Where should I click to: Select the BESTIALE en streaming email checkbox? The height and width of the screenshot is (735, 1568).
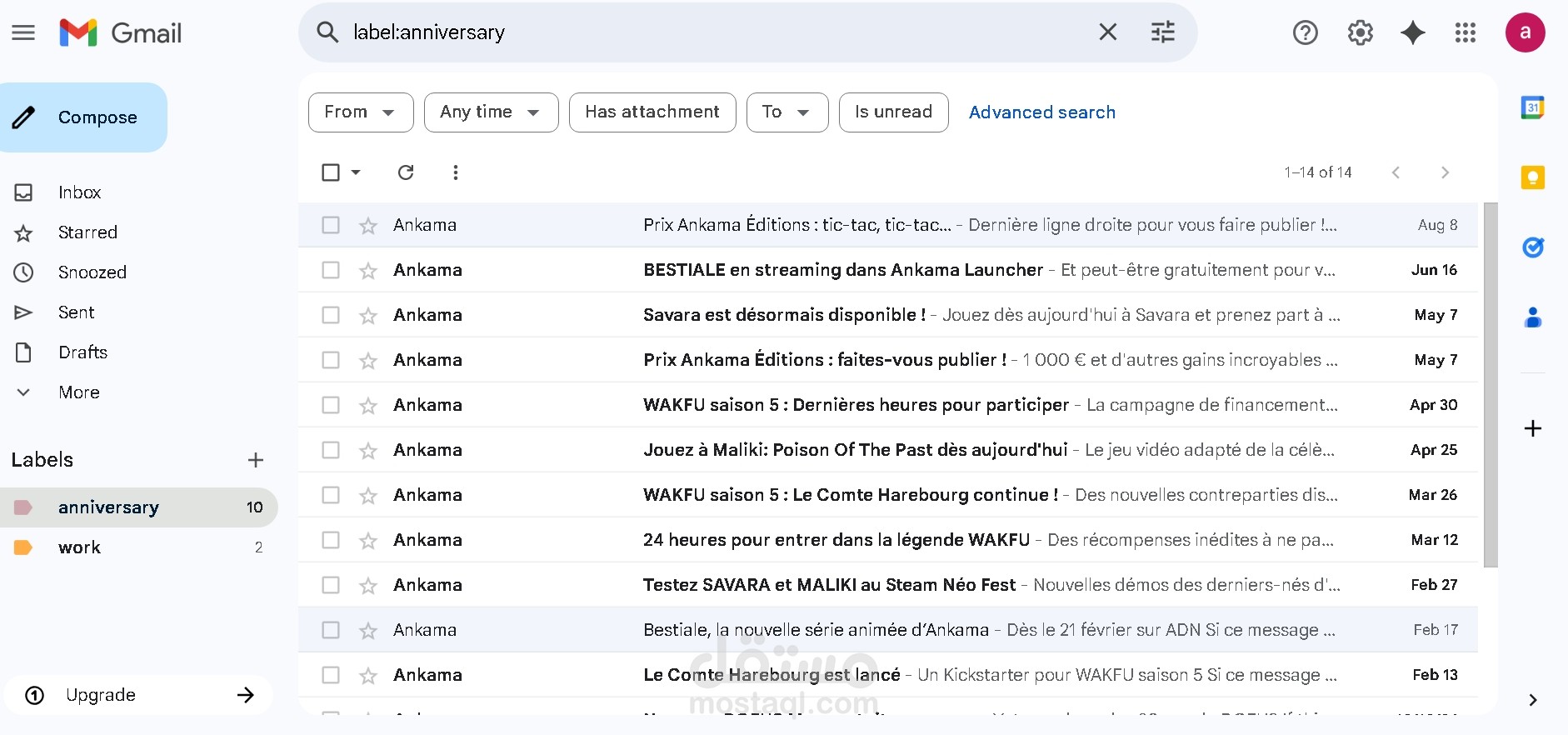coord(331,270)
